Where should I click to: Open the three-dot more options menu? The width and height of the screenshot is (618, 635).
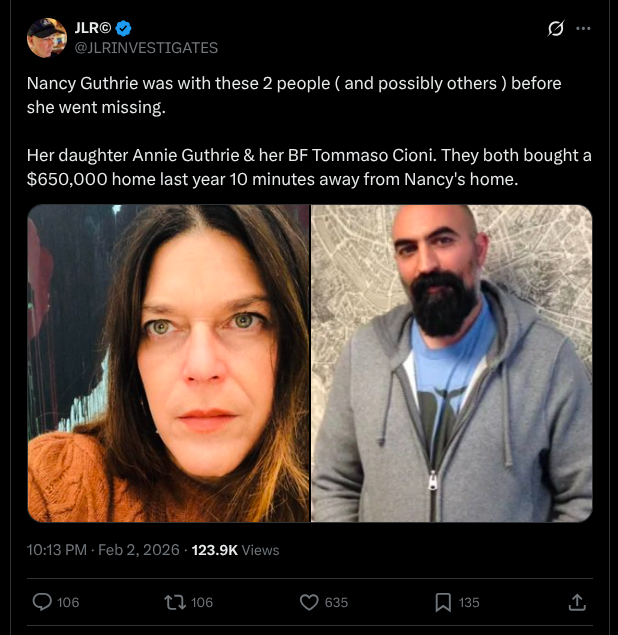click(x=583, y=28)
